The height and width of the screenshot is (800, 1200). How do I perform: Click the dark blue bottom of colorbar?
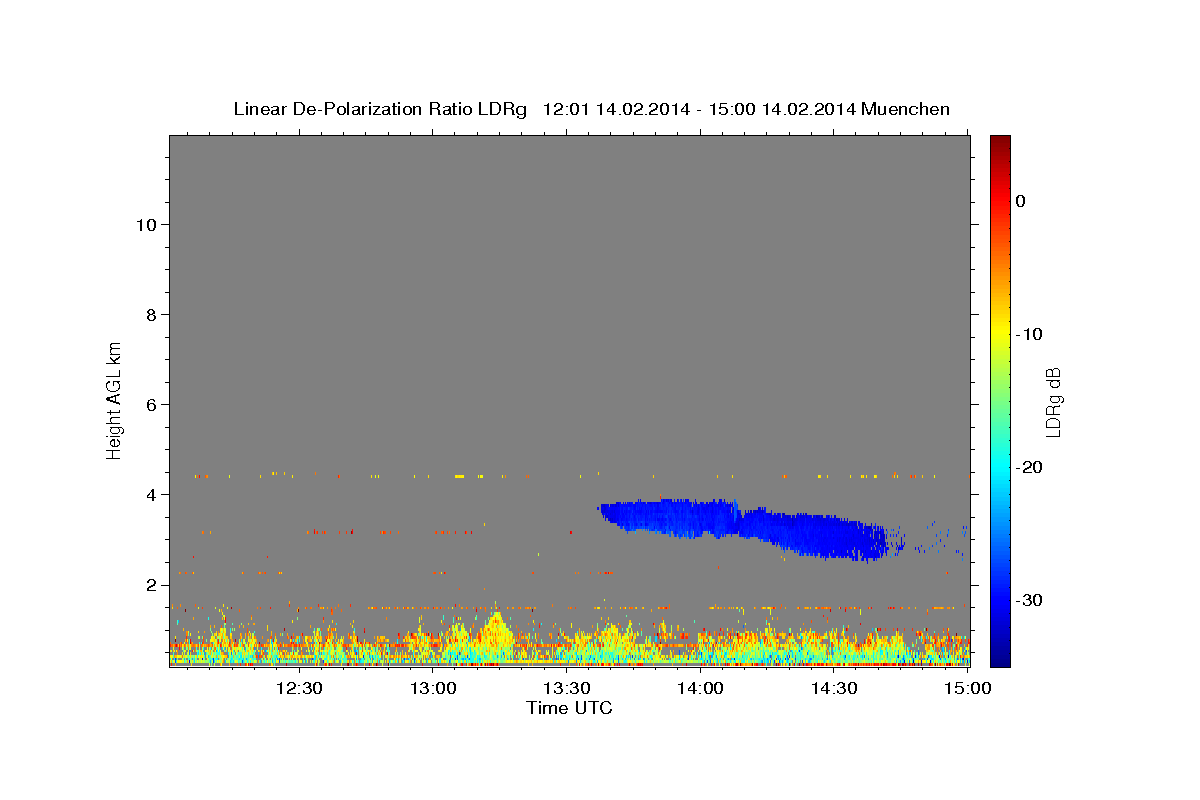[x=1000, y=658]
